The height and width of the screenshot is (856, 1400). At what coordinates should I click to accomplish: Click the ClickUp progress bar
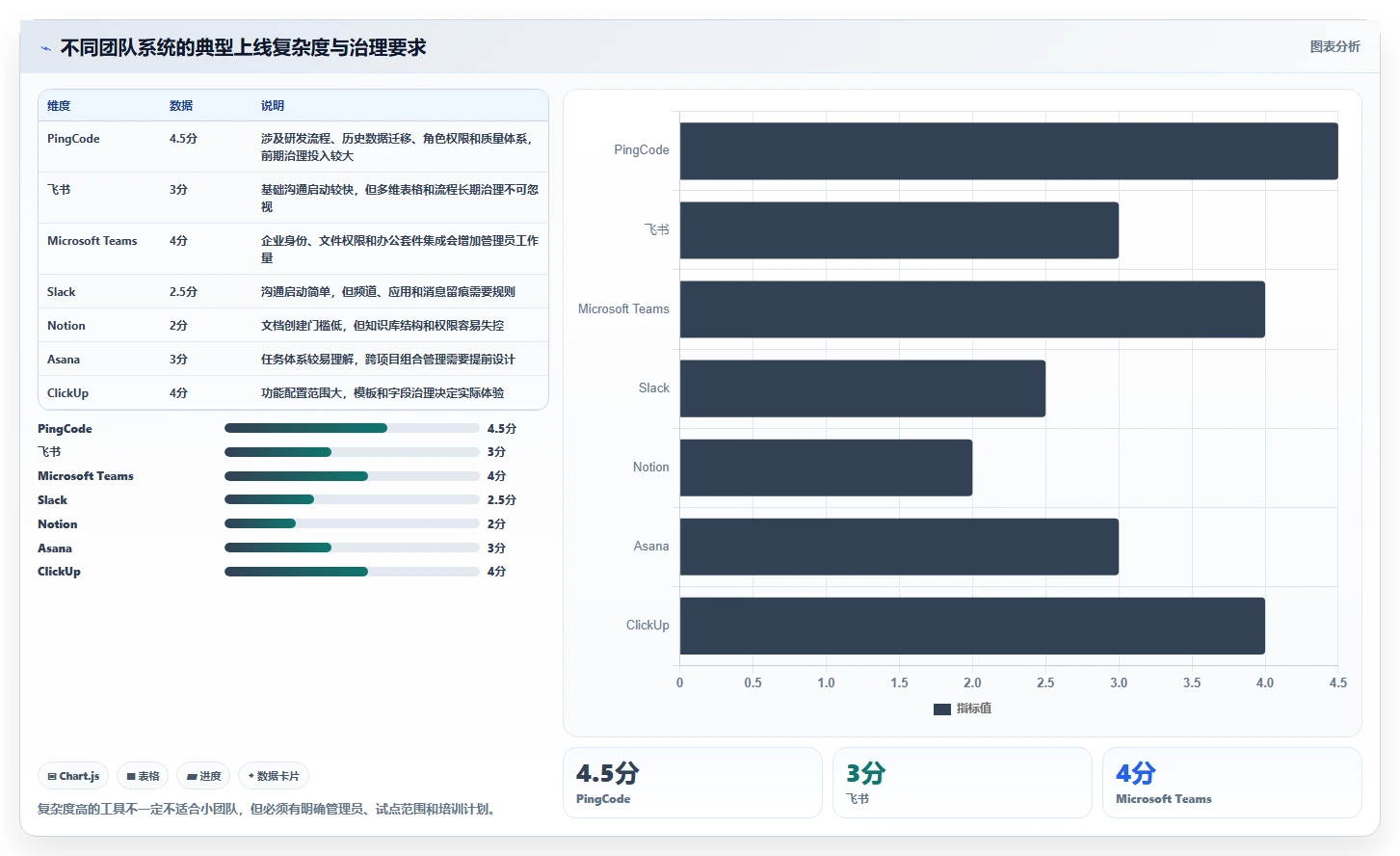[352, 572]
